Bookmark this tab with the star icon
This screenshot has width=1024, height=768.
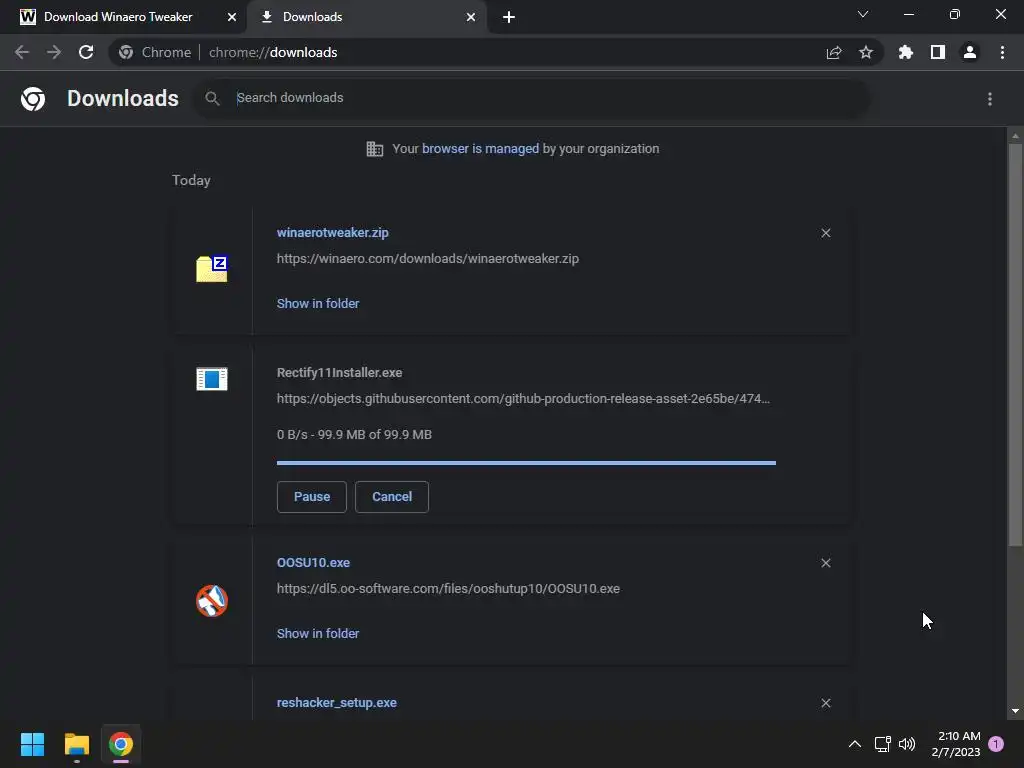866,52
